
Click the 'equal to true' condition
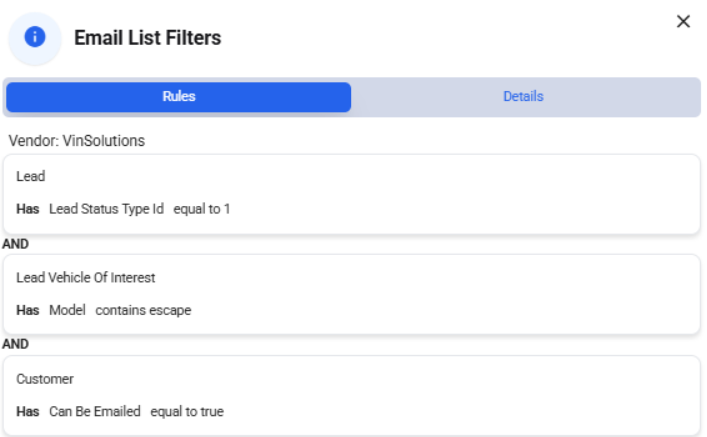pyautogui.click(x=187, y=412)
